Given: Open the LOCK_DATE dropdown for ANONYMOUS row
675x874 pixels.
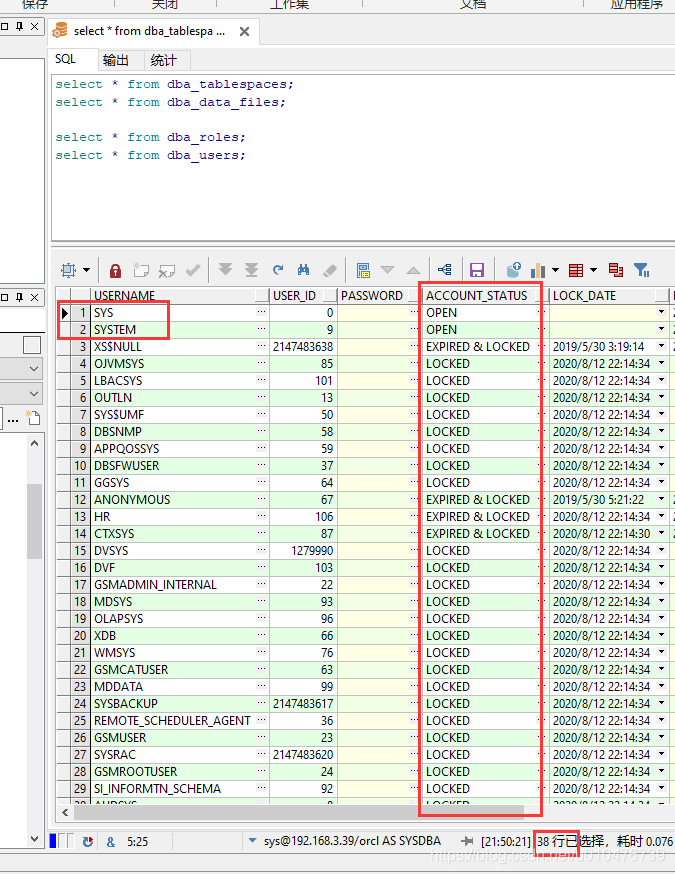Looking at the screenshot, I should 662,499.
